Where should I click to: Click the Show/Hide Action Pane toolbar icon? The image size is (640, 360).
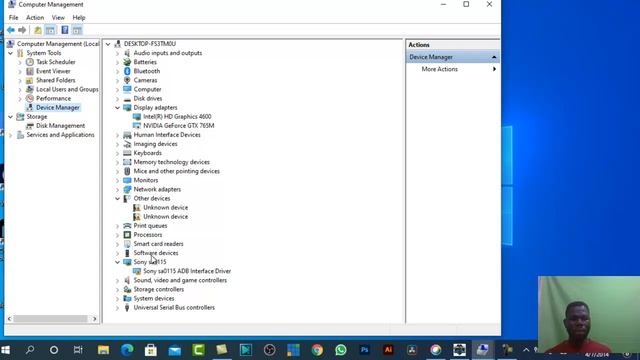coord(77,30)
